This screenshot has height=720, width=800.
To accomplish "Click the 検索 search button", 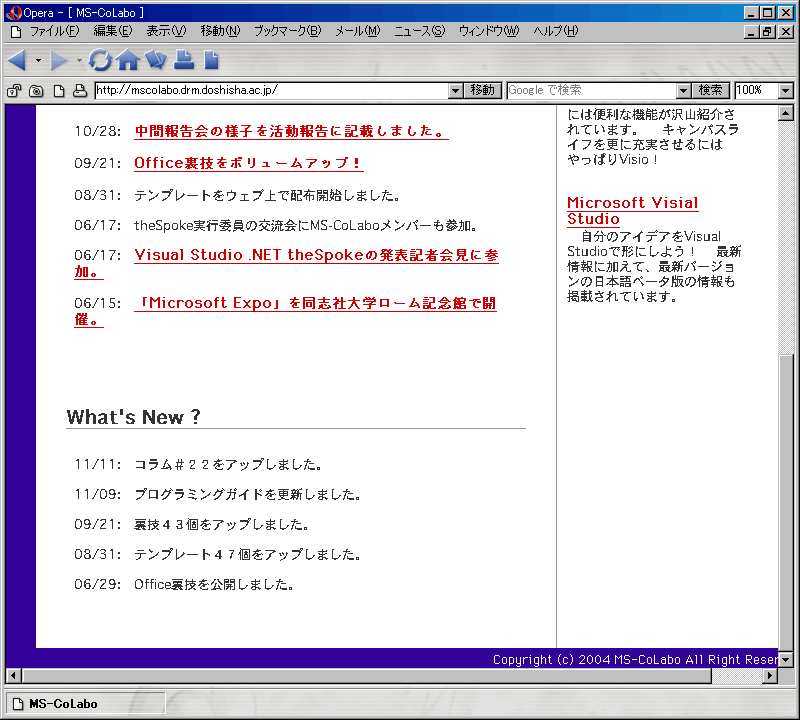I will [x=711, y=90].
